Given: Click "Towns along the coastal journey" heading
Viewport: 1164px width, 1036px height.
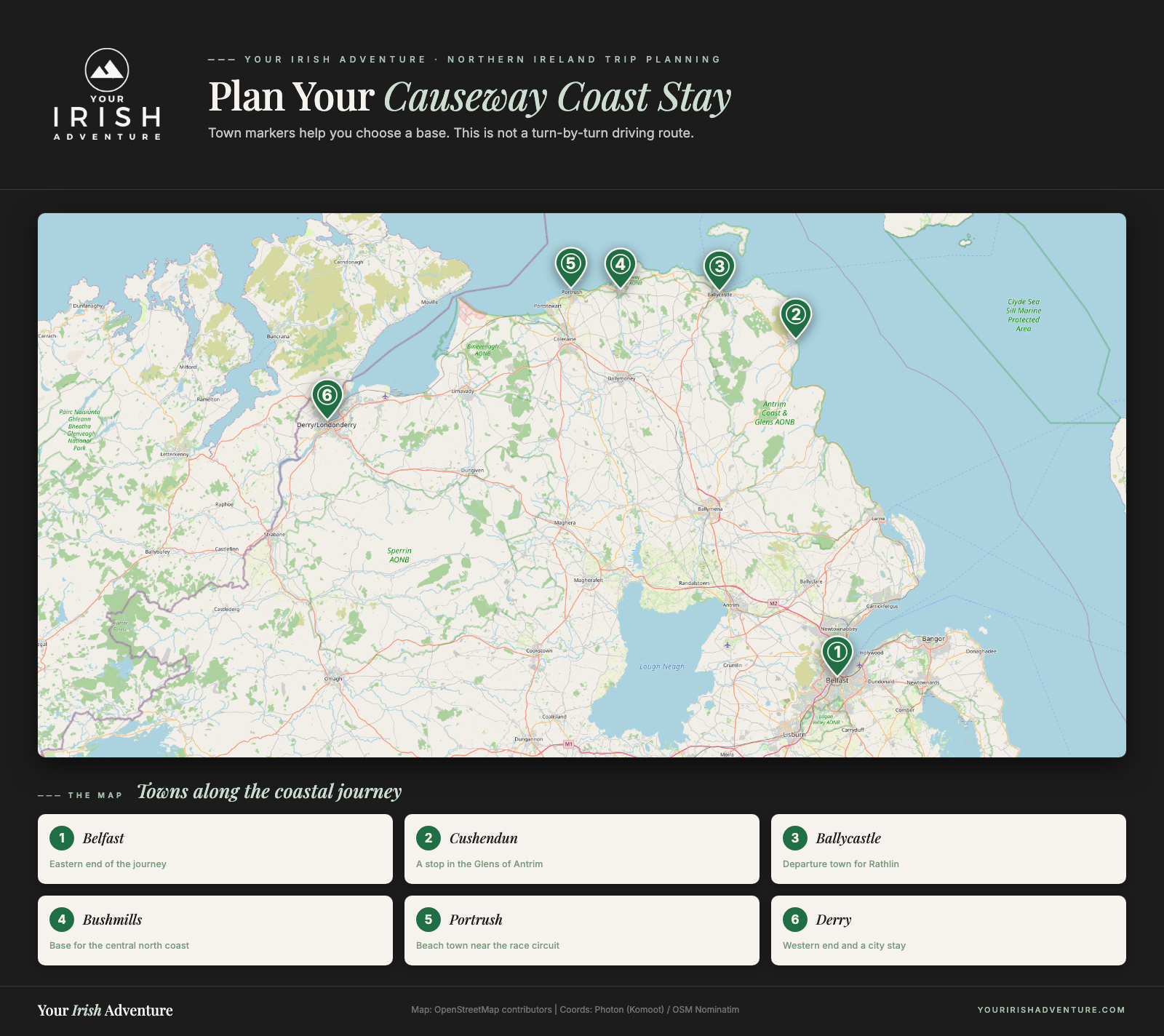Looking at the screenshot, I should 269,792.
